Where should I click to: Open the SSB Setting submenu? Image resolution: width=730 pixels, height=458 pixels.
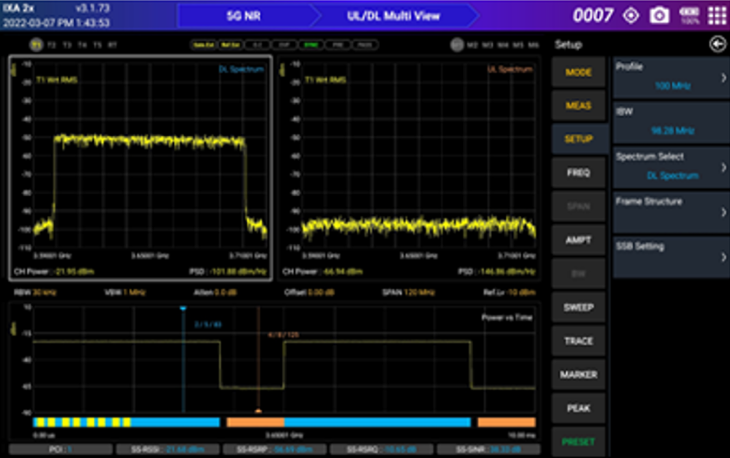coord(671,256)
